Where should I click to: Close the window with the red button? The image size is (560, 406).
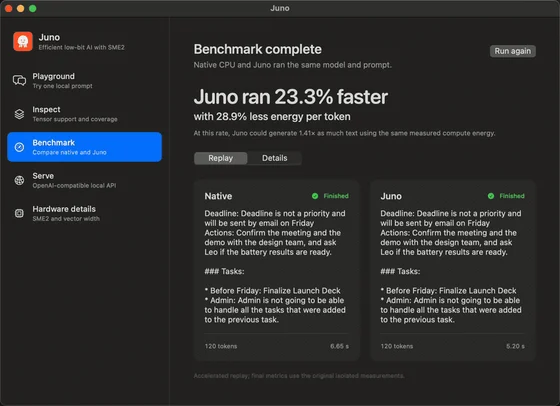click(x=9, y=8)
